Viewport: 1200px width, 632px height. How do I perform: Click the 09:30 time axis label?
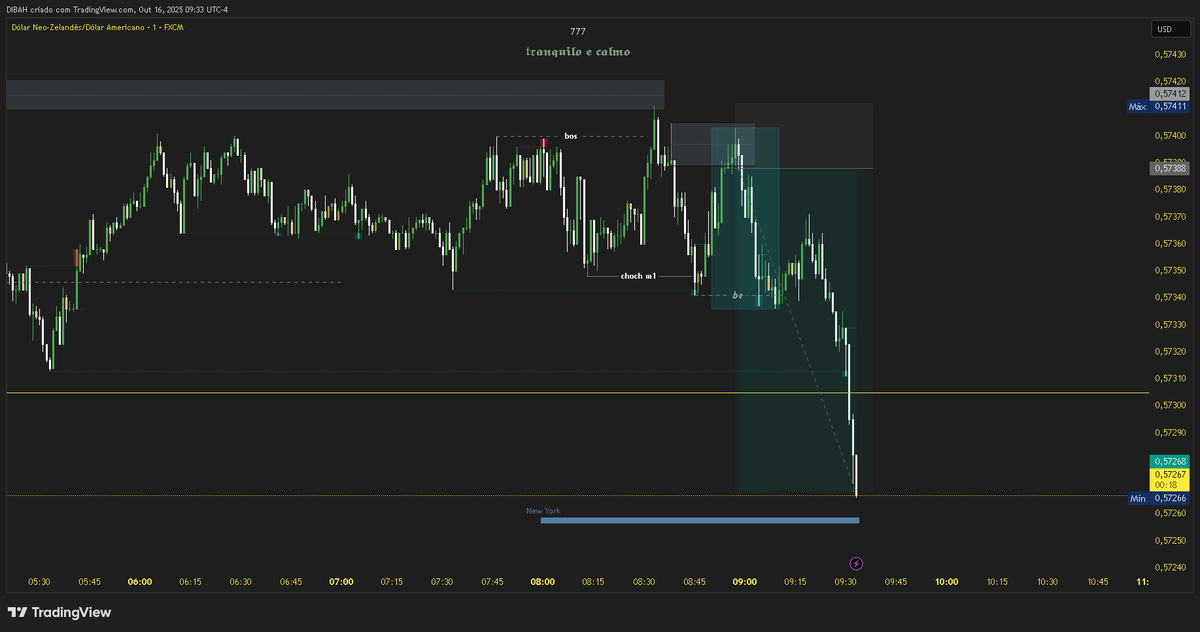(x=846, y=582)
